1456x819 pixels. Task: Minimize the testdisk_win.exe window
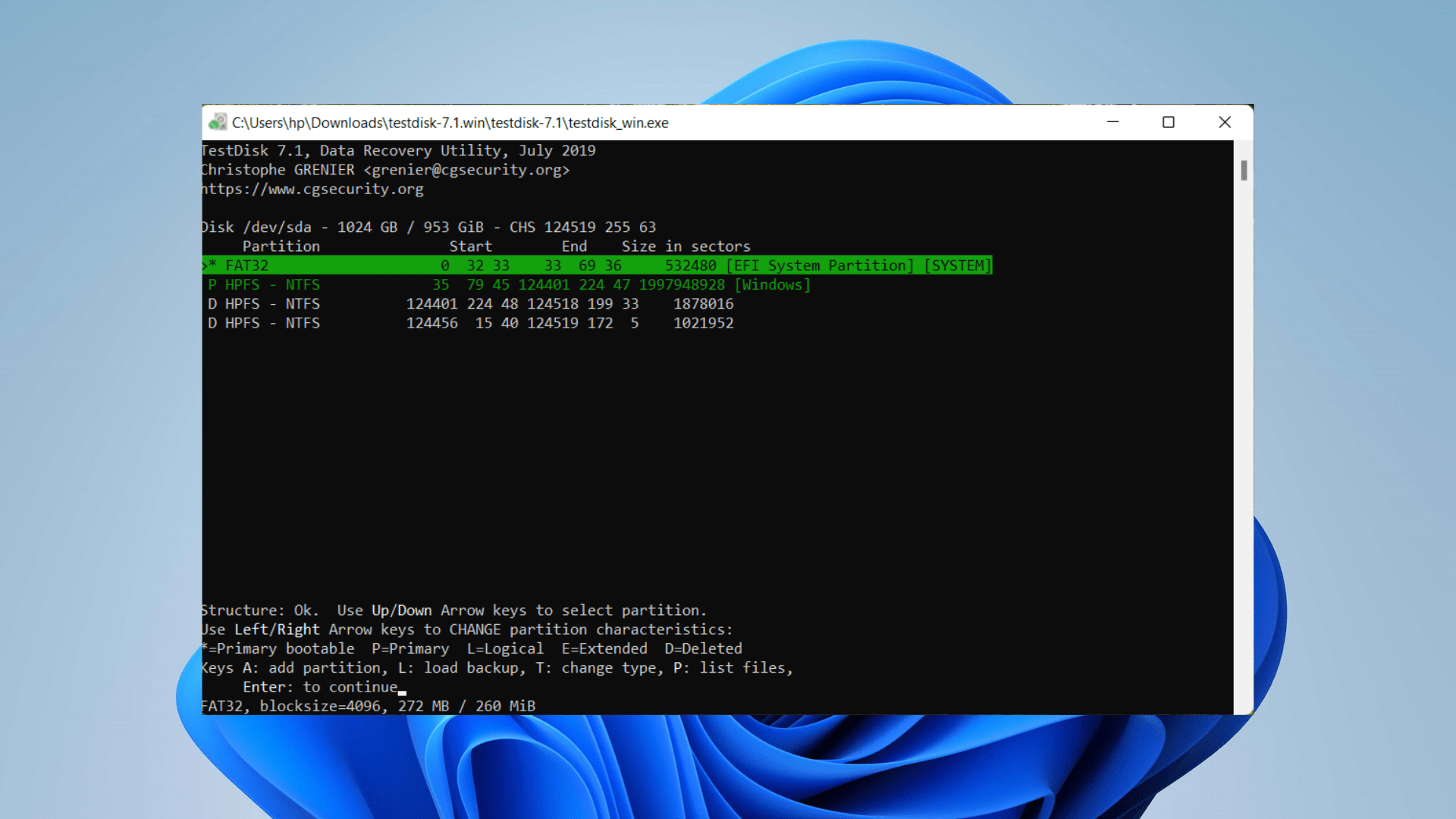[x=1112, y=122]
